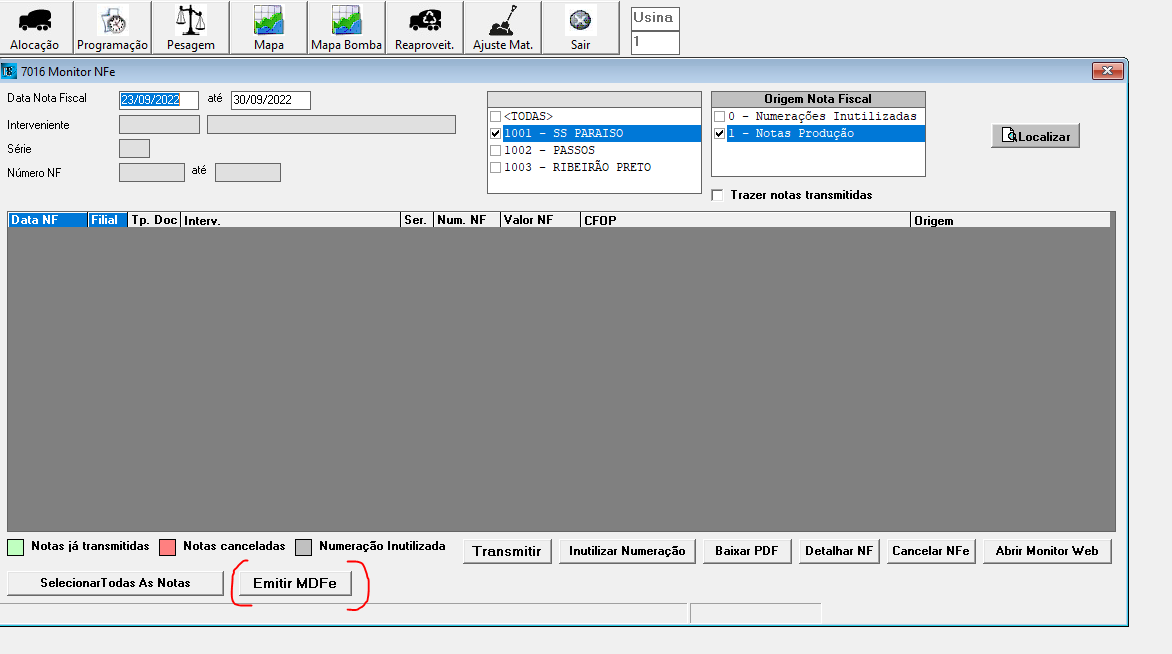Click the Origem Nota Fiscal list header

[818, 99]
